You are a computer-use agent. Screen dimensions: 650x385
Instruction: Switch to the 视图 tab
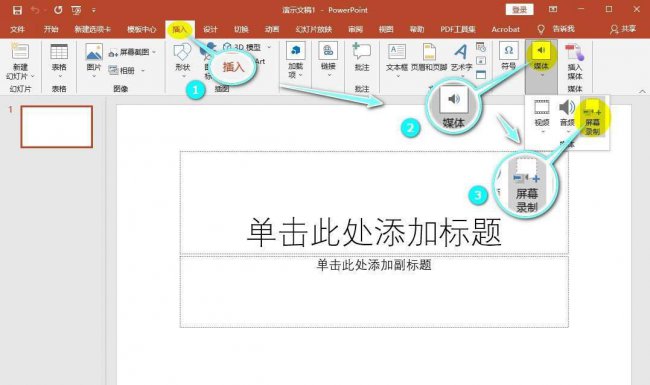tap(386, 29)
